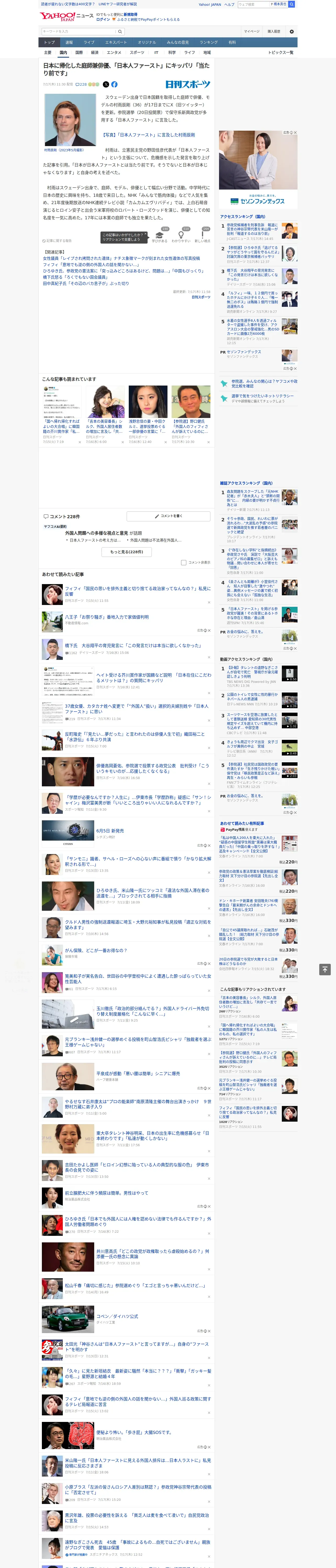Open the 【写真】「日本人ファースト」に言及した村雨辰剛 link
Screen dimensions: 336x1568
(148, 135)
